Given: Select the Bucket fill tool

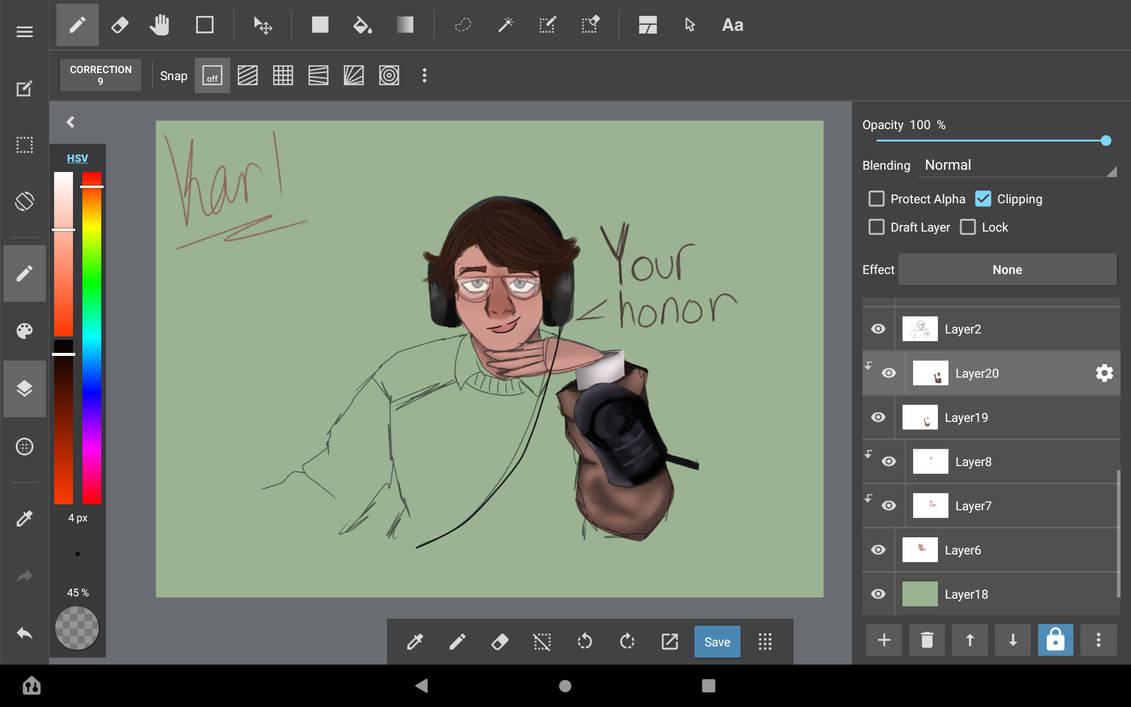Looking at the screenshot, I should click(x=362, y=25).
